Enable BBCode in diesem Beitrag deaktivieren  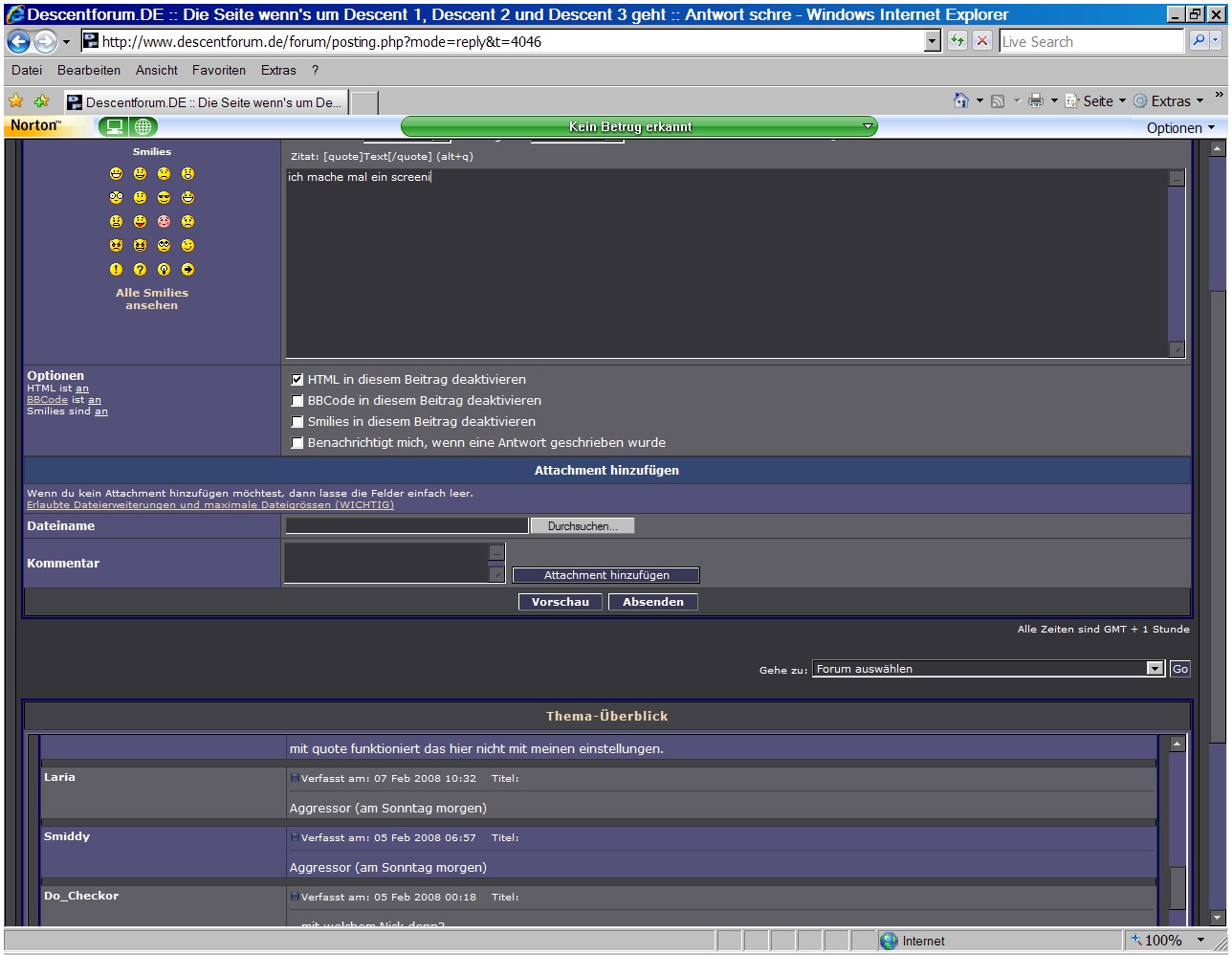pyautogui.click(x=297, y=401)
